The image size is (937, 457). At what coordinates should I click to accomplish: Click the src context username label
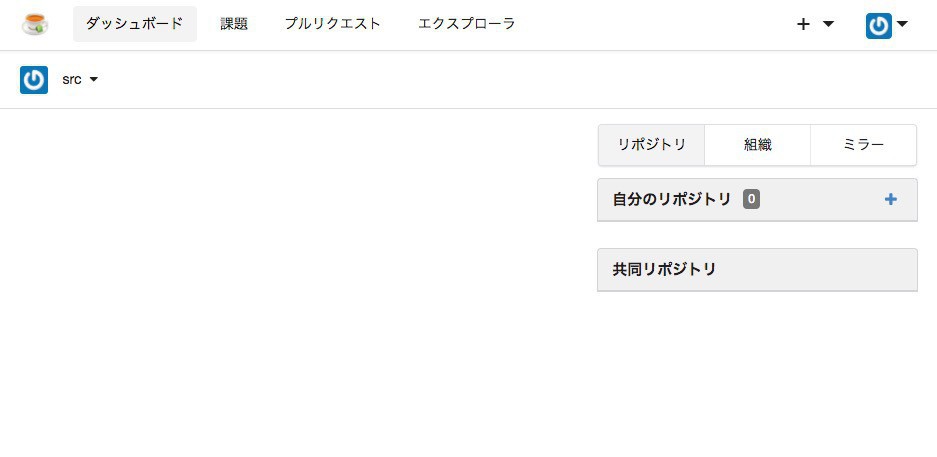coord(71,80)
